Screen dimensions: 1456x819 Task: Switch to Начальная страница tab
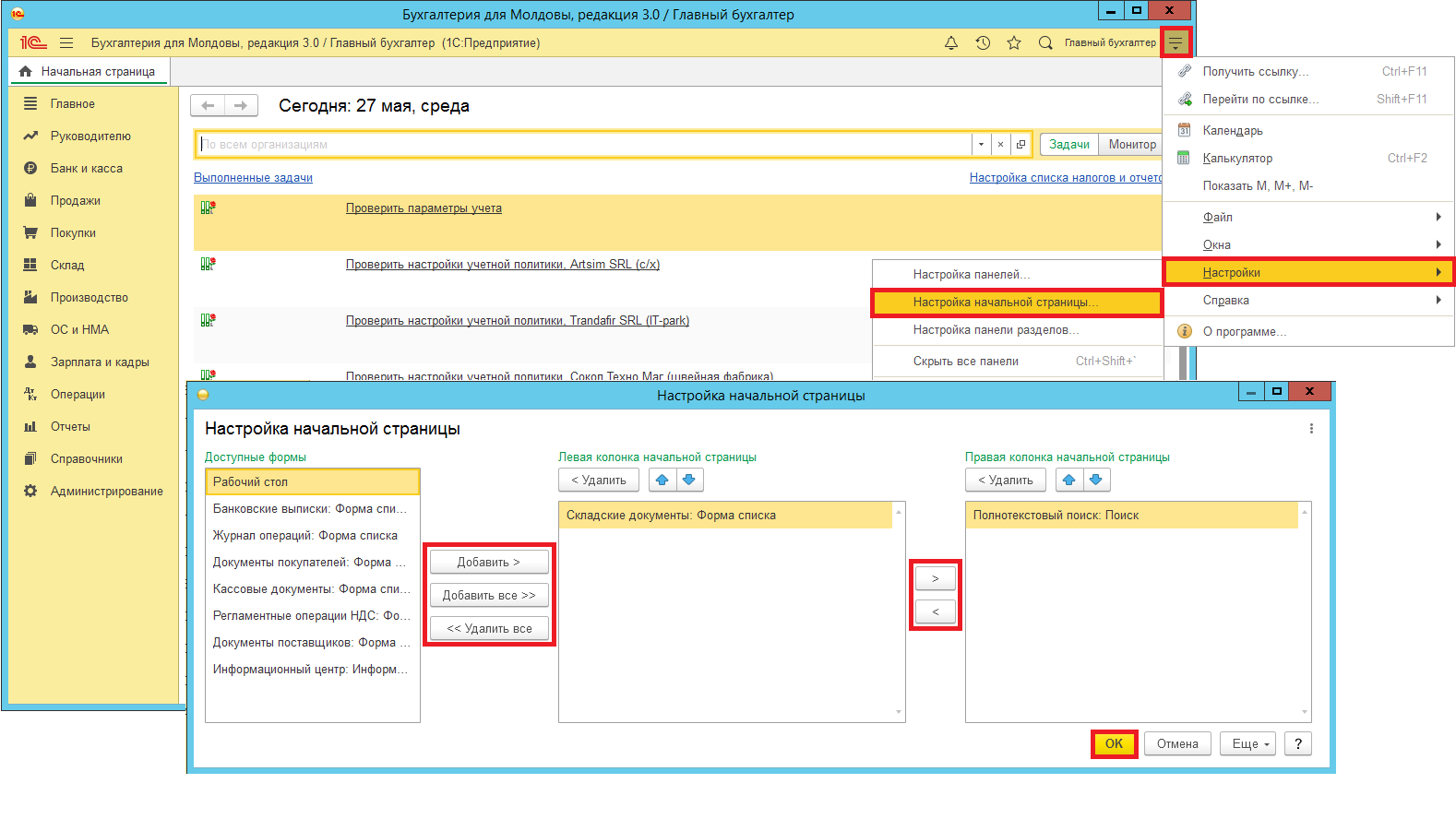click(x=89, y=71)
